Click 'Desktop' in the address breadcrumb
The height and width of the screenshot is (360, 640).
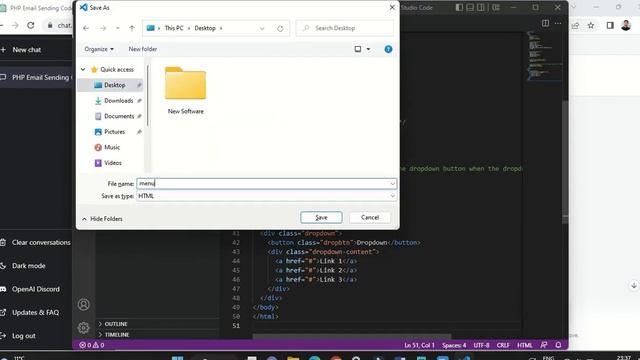pos(205,28)
